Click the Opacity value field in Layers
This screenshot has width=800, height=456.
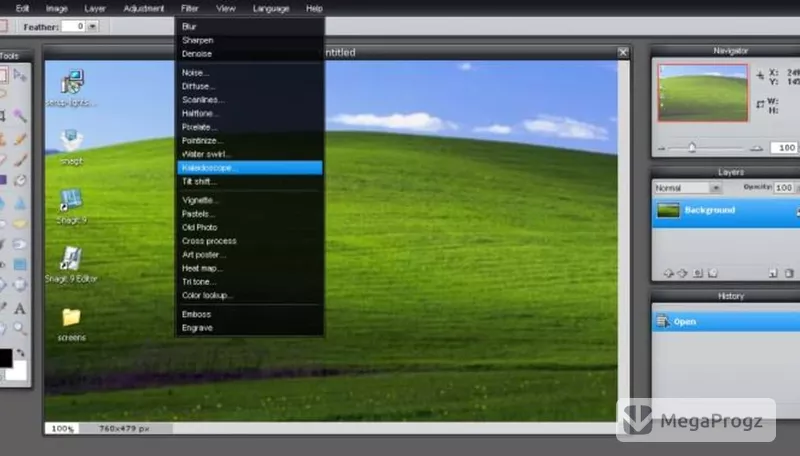pyautogui.click(x=784, y=188)
